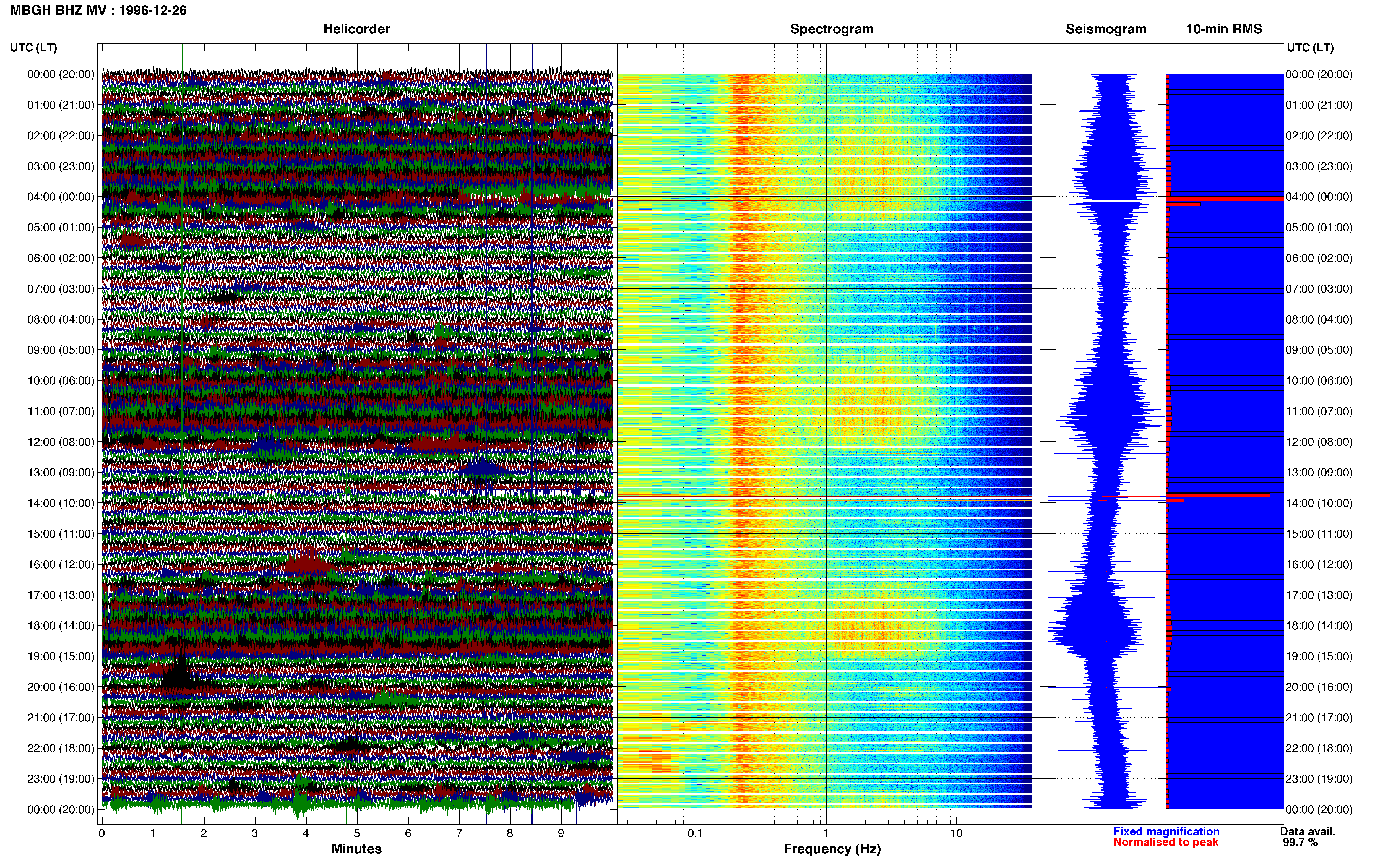Select the 'Spectrogram' panel heading
The width and height of the screenshot is (1388, 868).
[x=832, y=29]
